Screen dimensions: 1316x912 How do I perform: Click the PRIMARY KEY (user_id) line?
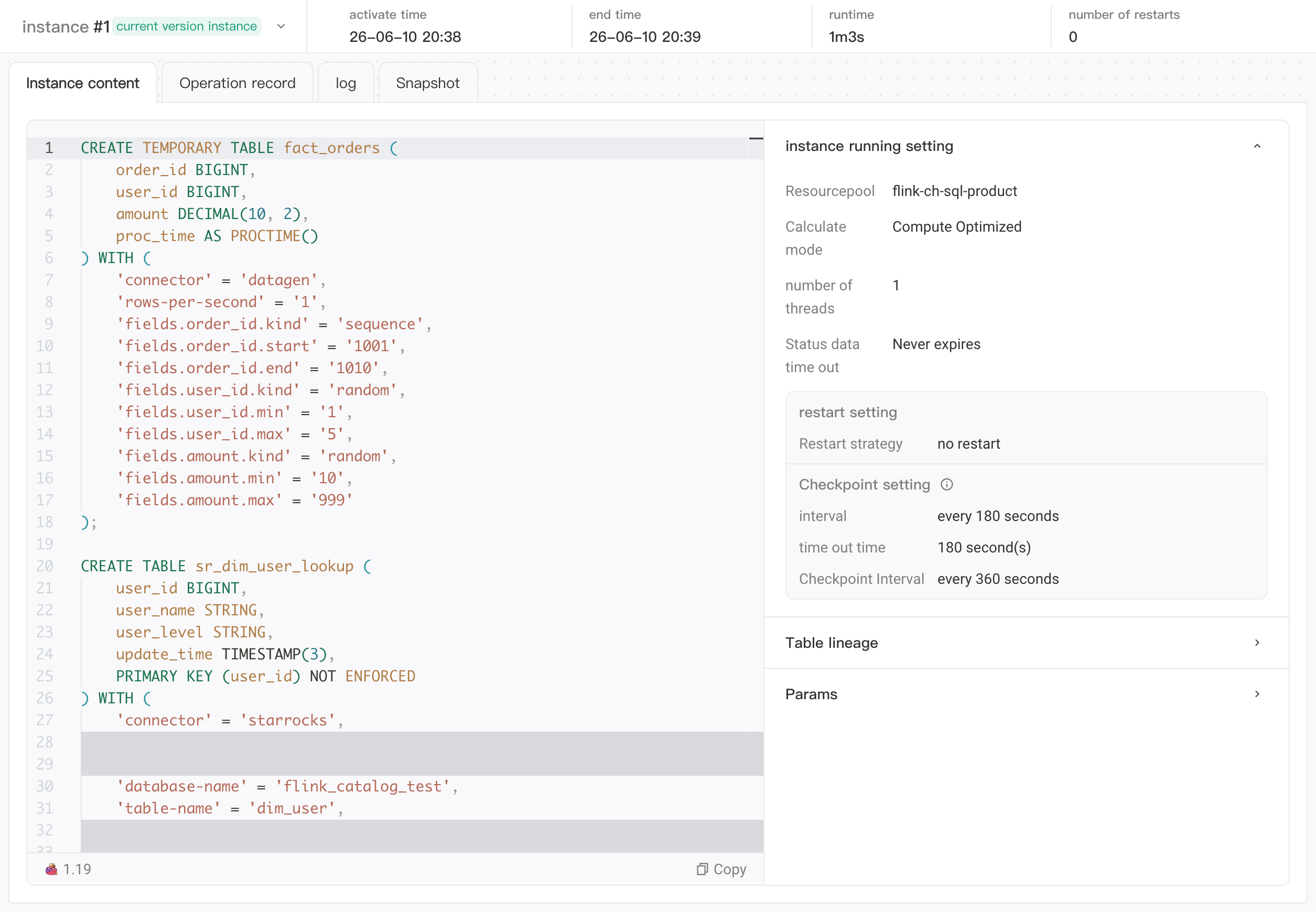tap(265, 676)
